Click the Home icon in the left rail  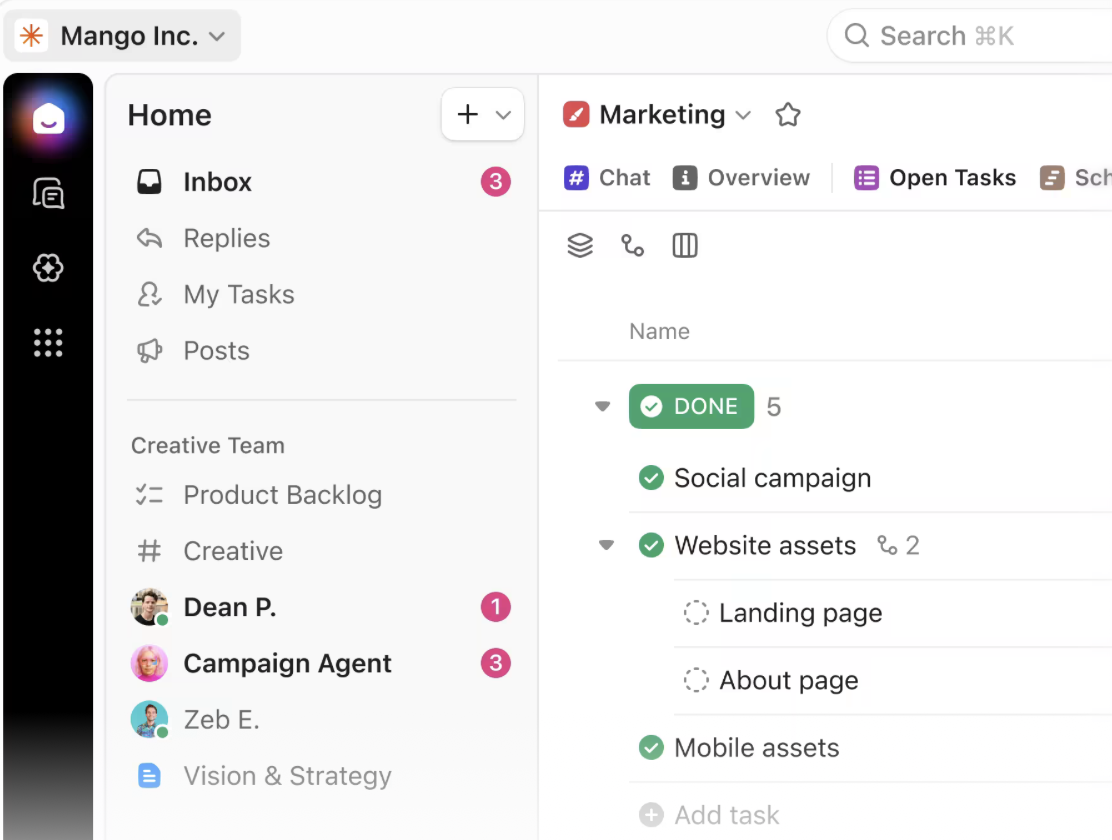pyautogui.click(x=48, y=120)
